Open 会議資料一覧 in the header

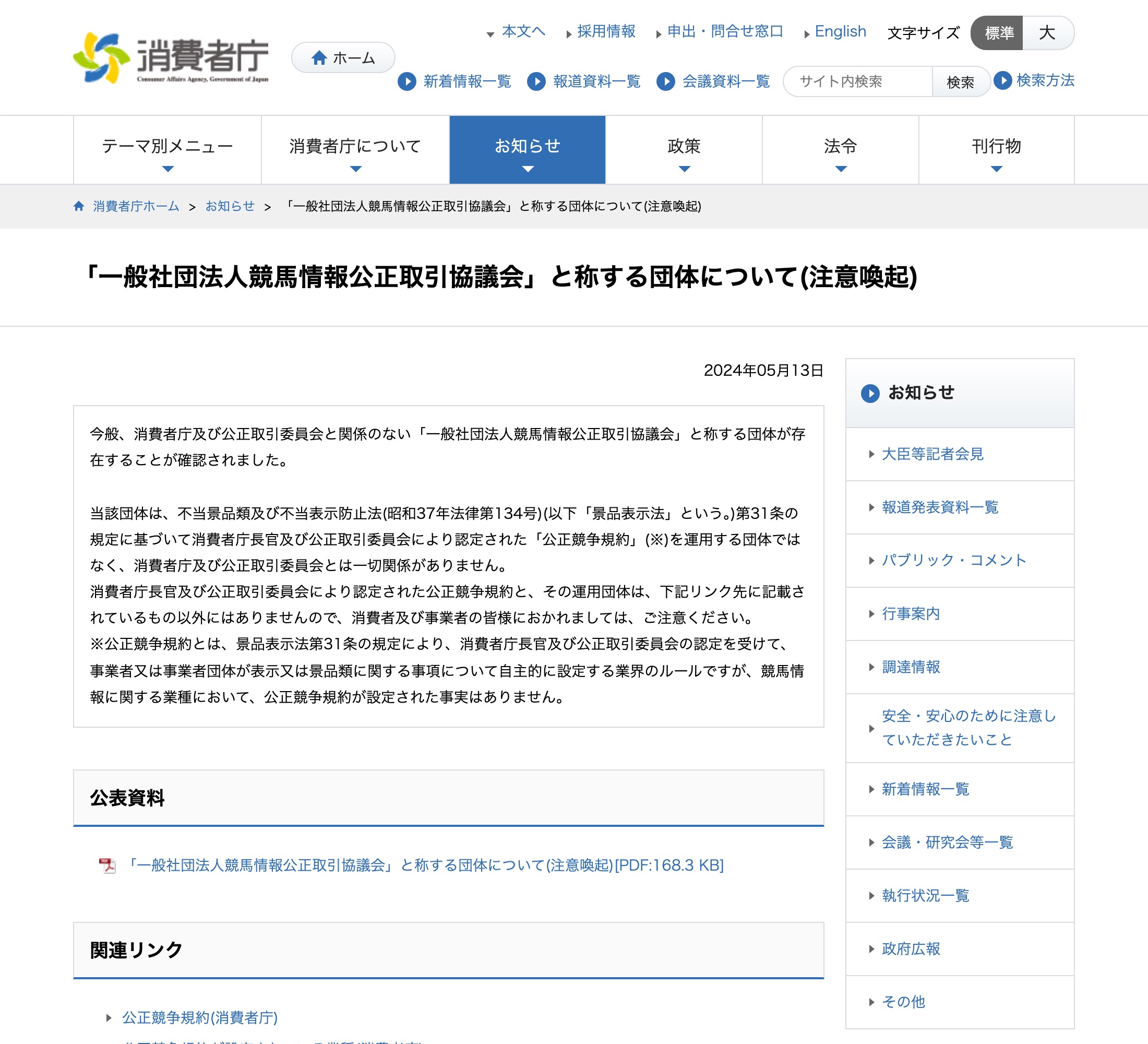[726, 81]
